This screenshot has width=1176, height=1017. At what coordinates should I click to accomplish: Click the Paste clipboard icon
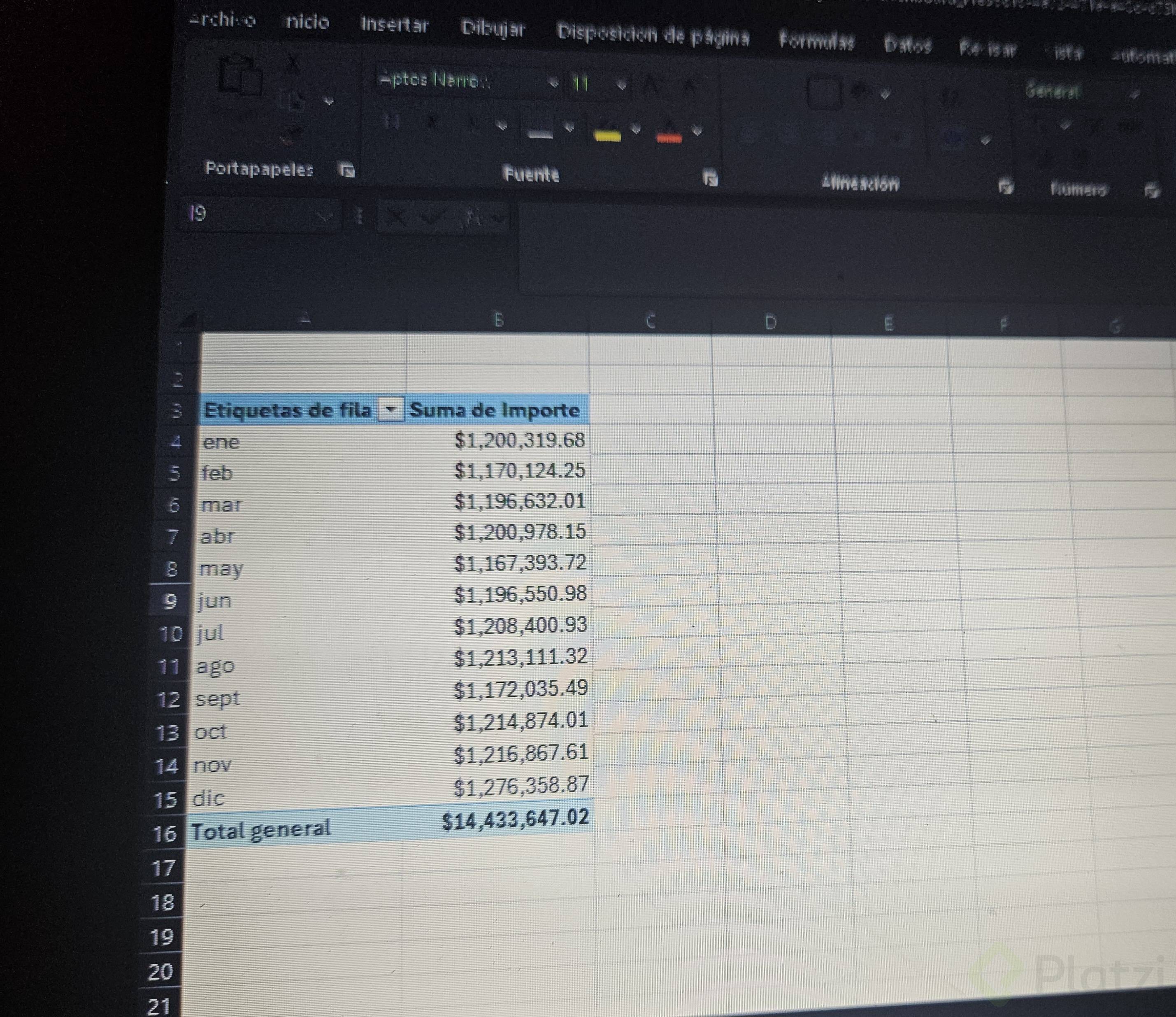coord(239,75)
